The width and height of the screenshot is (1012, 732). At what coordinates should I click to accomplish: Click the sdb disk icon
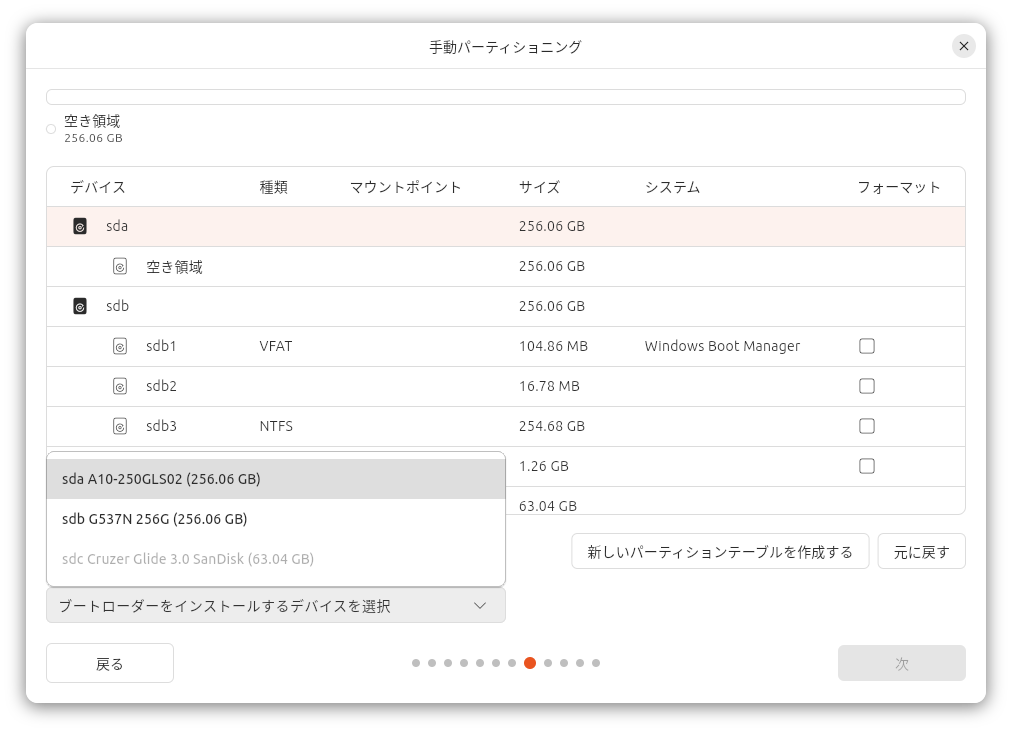(x=80, y=306)
